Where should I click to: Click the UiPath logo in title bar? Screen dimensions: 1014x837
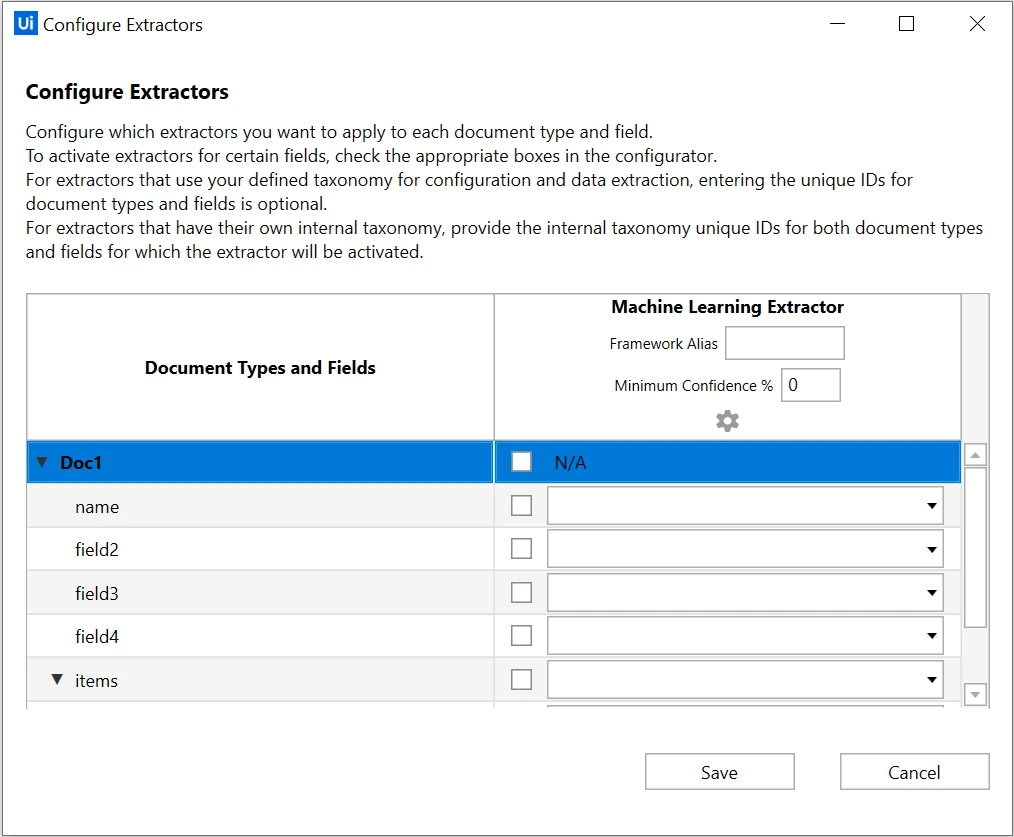click(25, 23)
